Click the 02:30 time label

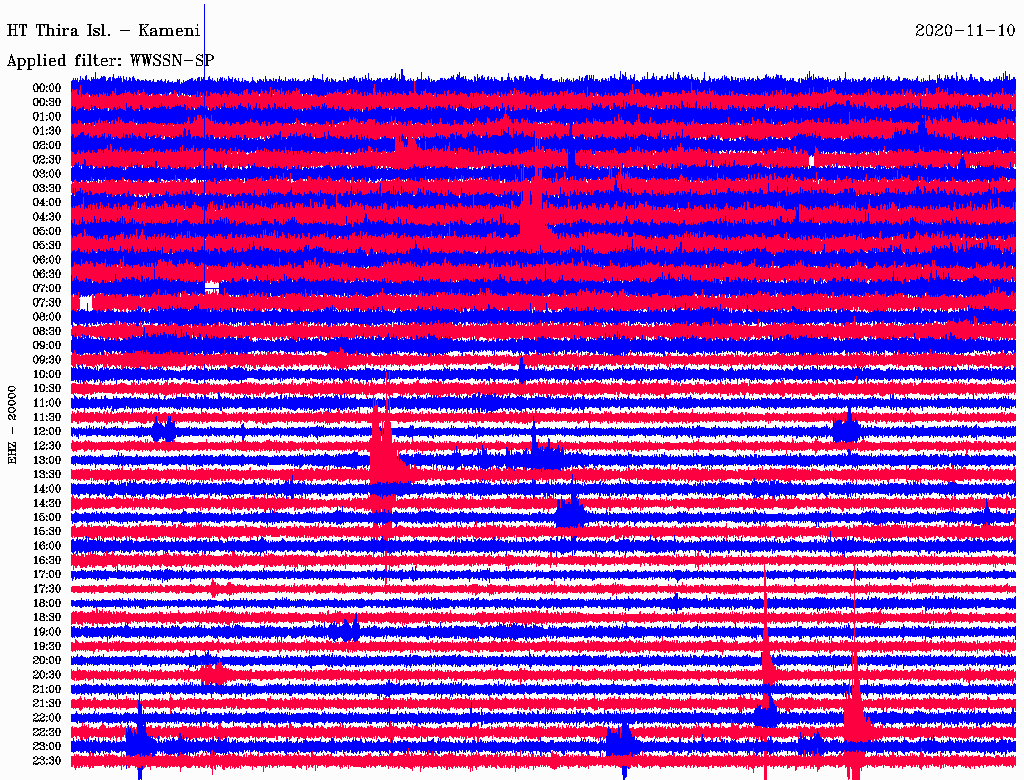[46, 159]
